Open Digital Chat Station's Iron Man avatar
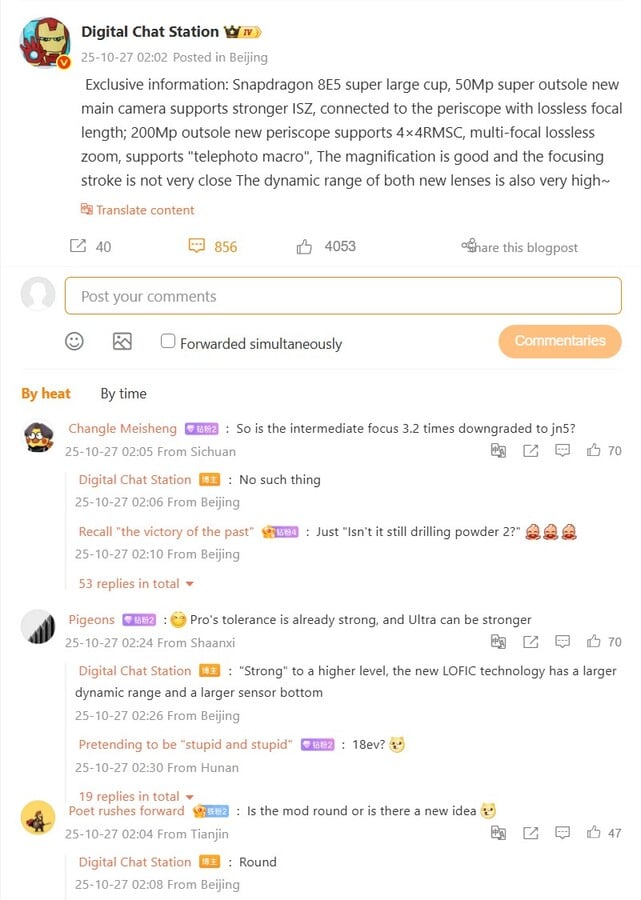Viewport: 641px width, 900px height. point(45,43)
